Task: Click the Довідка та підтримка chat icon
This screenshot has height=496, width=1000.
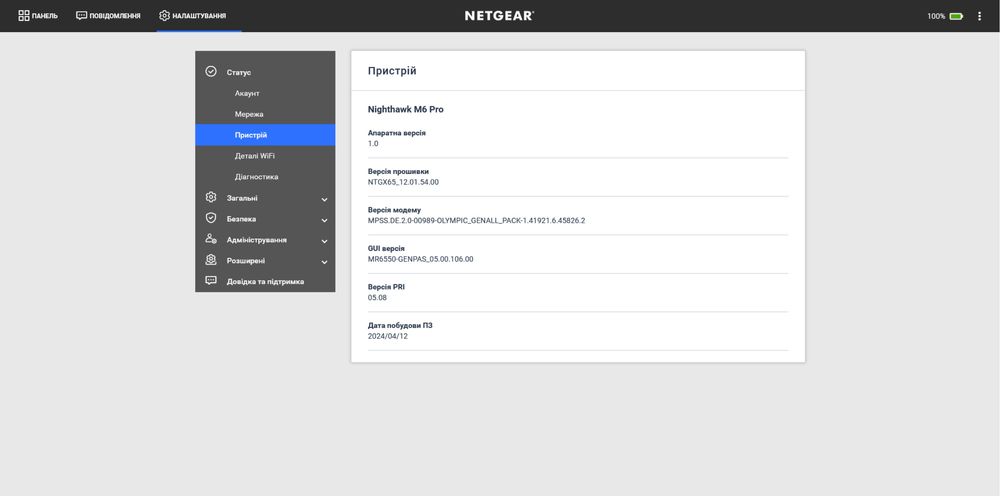Action: (211, 281)
